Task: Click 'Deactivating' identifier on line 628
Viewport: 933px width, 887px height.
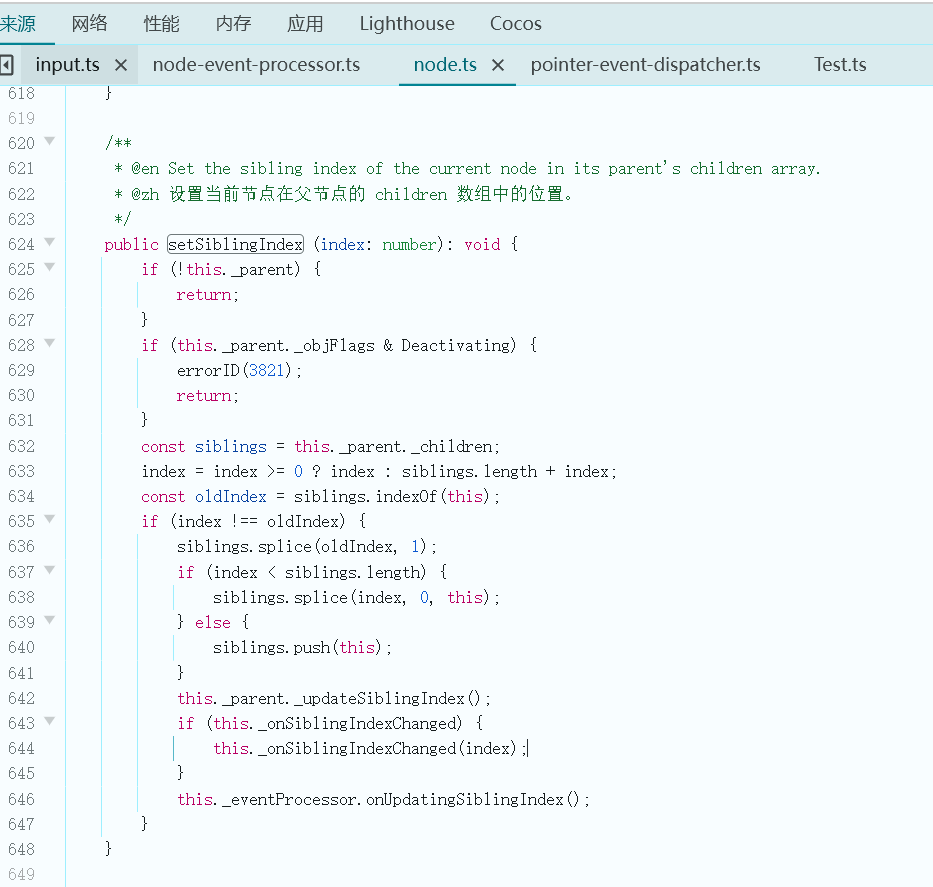Action: 455,346
